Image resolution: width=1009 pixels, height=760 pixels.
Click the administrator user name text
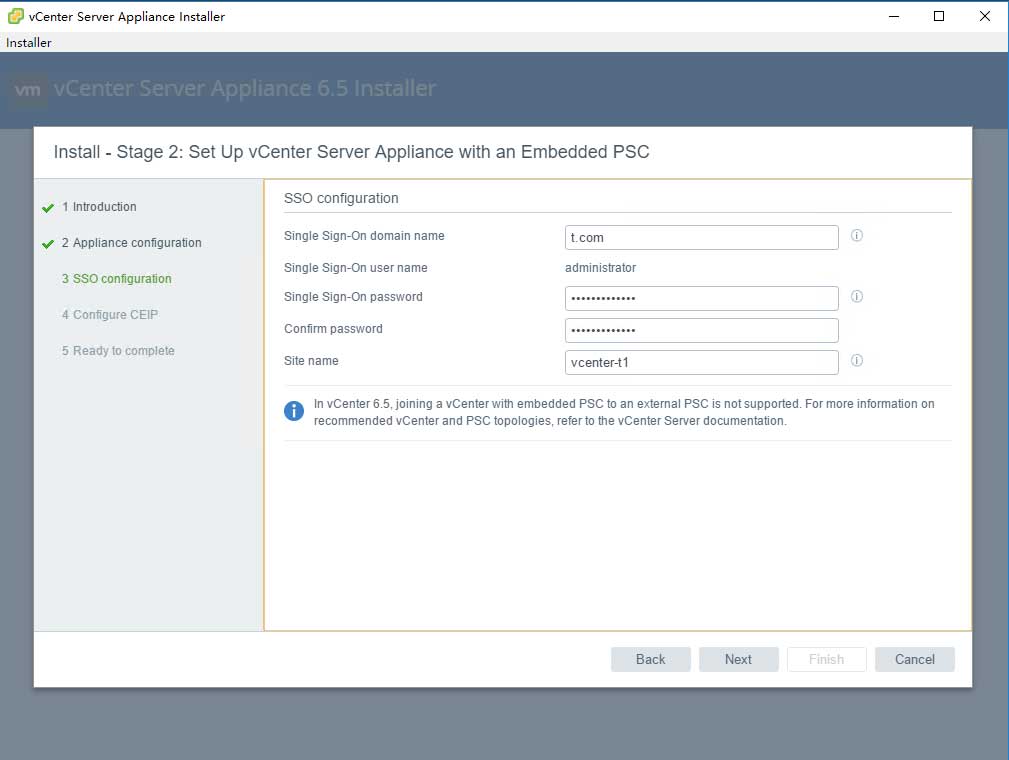pyautogui.click(x=600, y=268)
